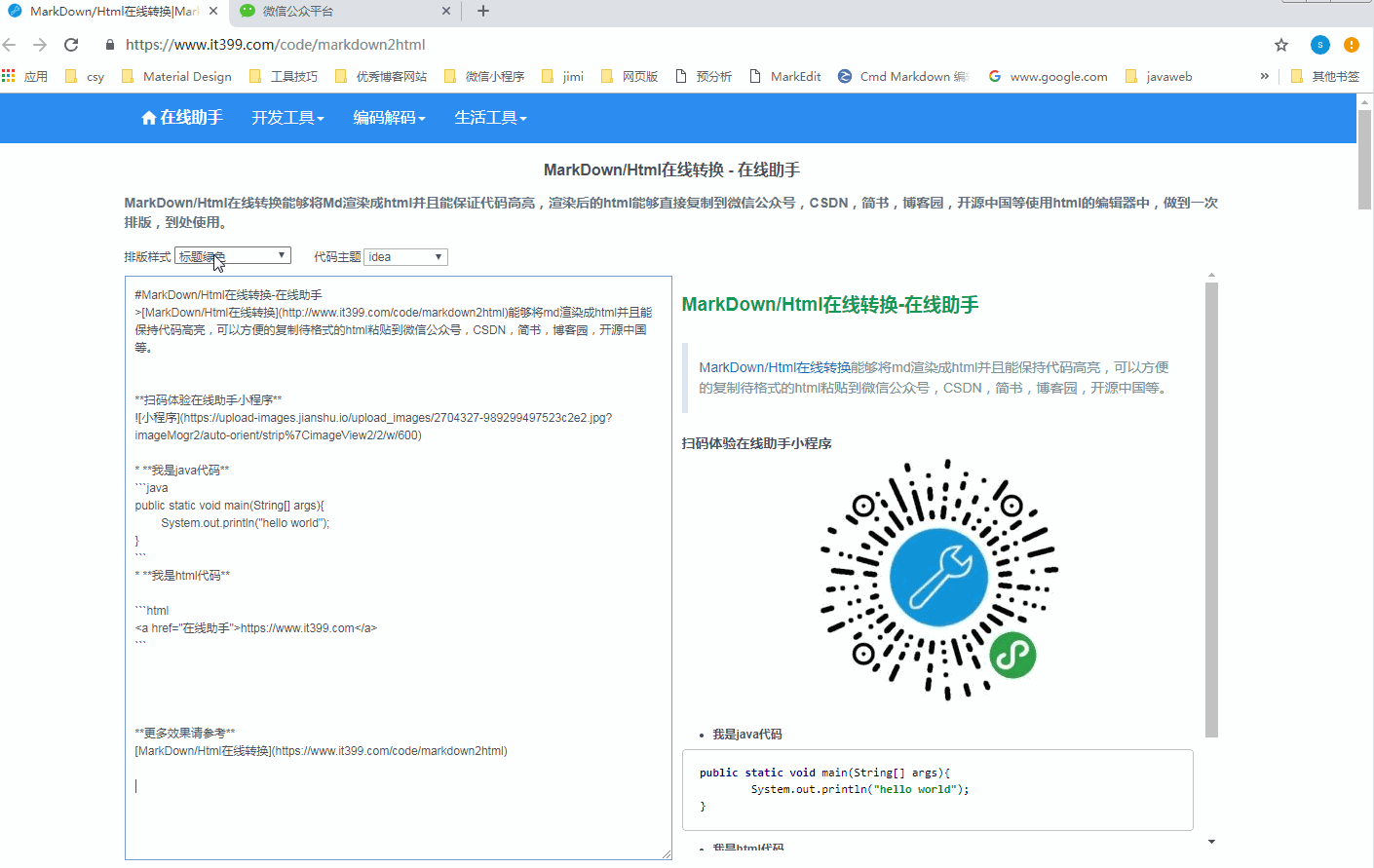
Task: Click the browser forward arrow
Action: [x=40, y=45]
